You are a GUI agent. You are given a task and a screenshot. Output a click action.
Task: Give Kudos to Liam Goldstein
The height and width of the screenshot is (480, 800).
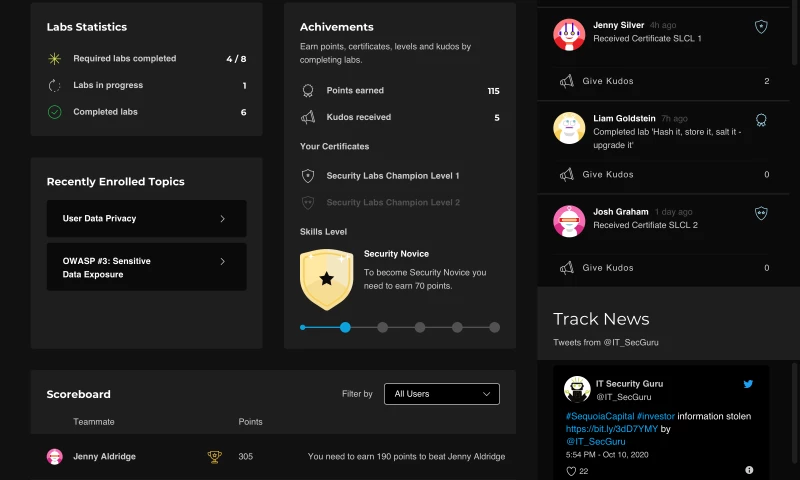[x=608, y=174]
